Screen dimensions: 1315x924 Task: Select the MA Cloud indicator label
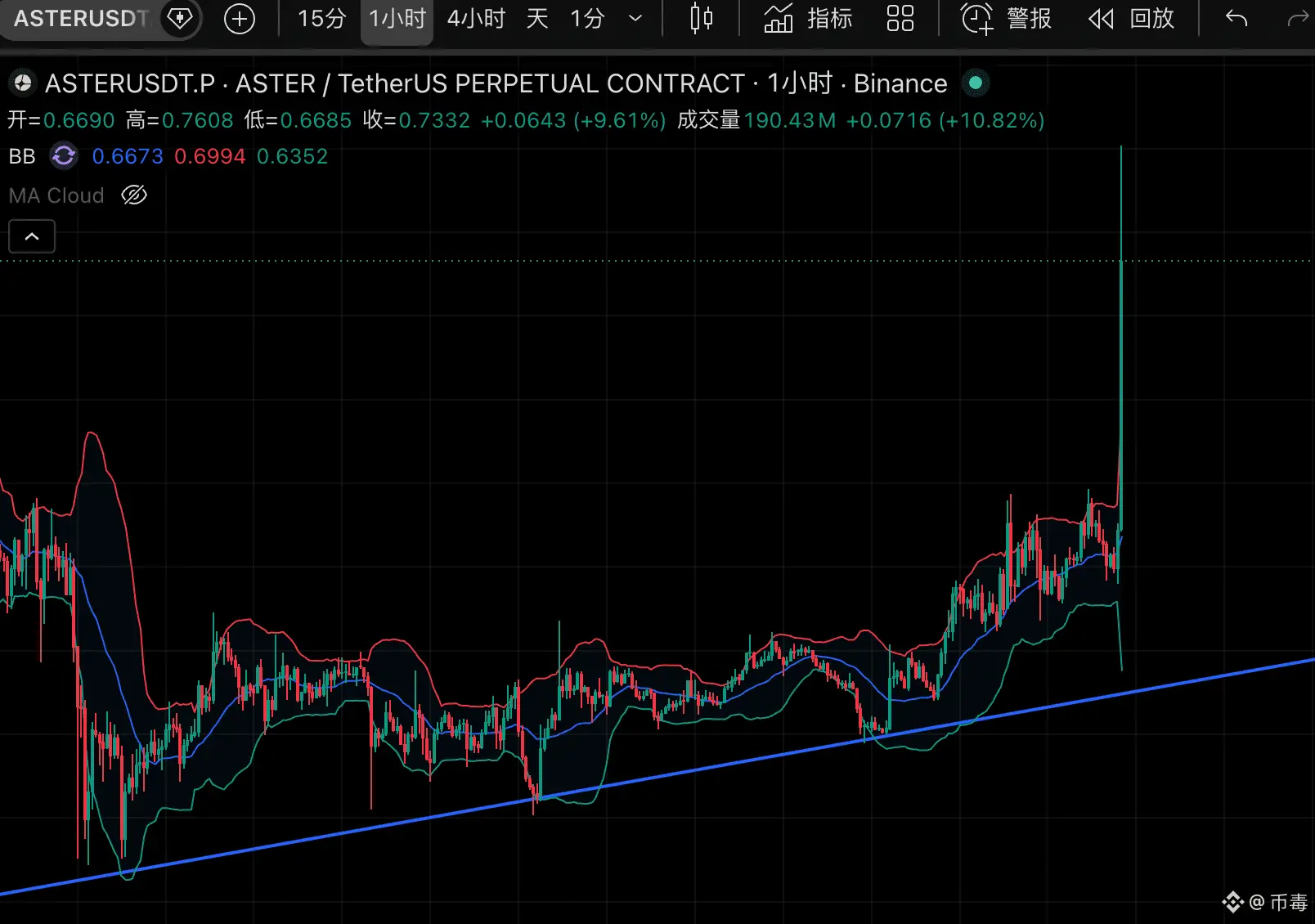pyautogui.click(x=56, y=195)
